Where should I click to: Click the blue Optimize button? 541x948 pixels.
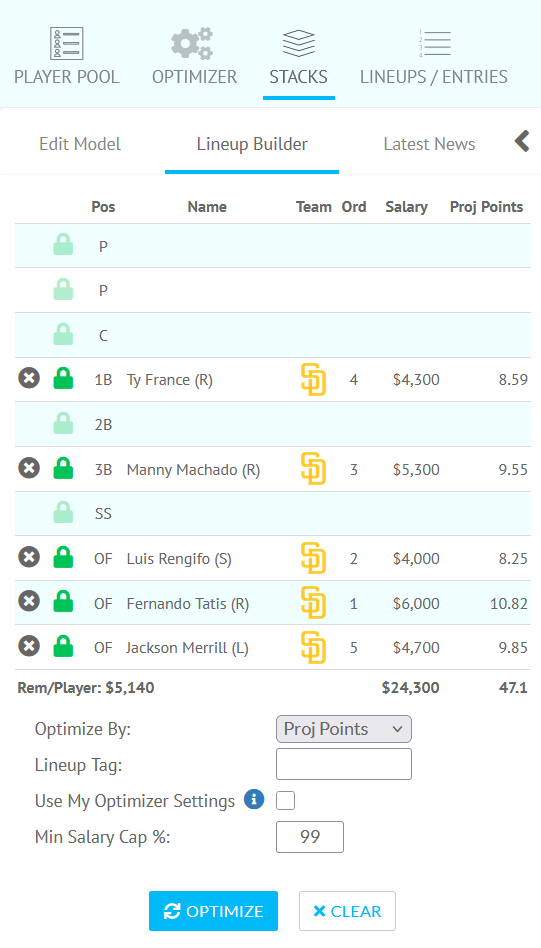pos(213,911)
